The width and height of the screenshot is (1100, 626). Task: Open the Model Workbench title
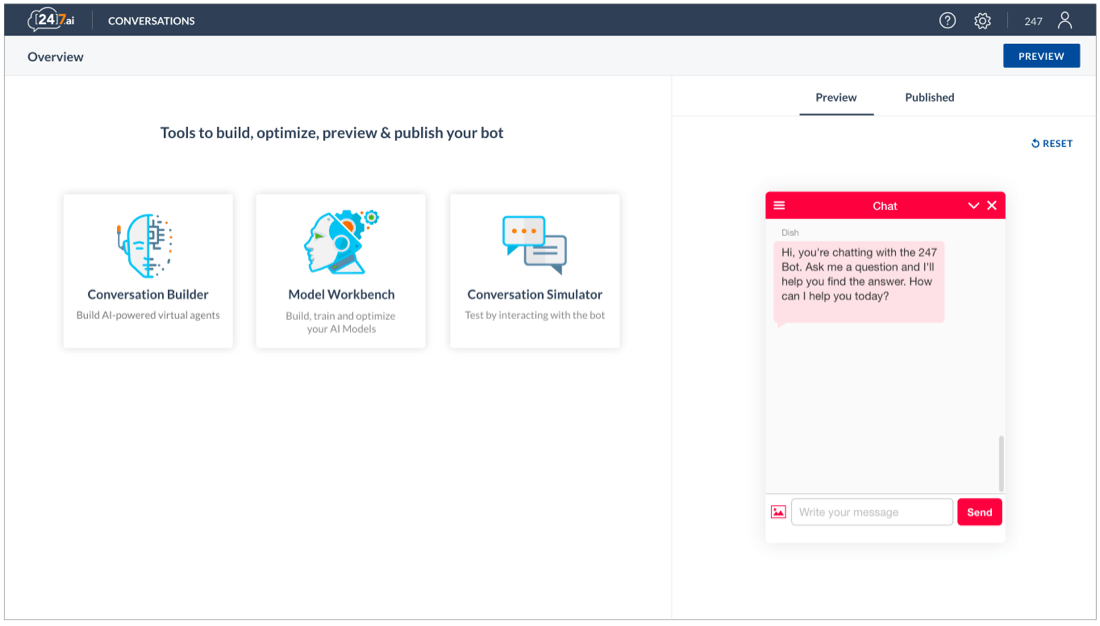pyautogui.click(x=341, y=295)
